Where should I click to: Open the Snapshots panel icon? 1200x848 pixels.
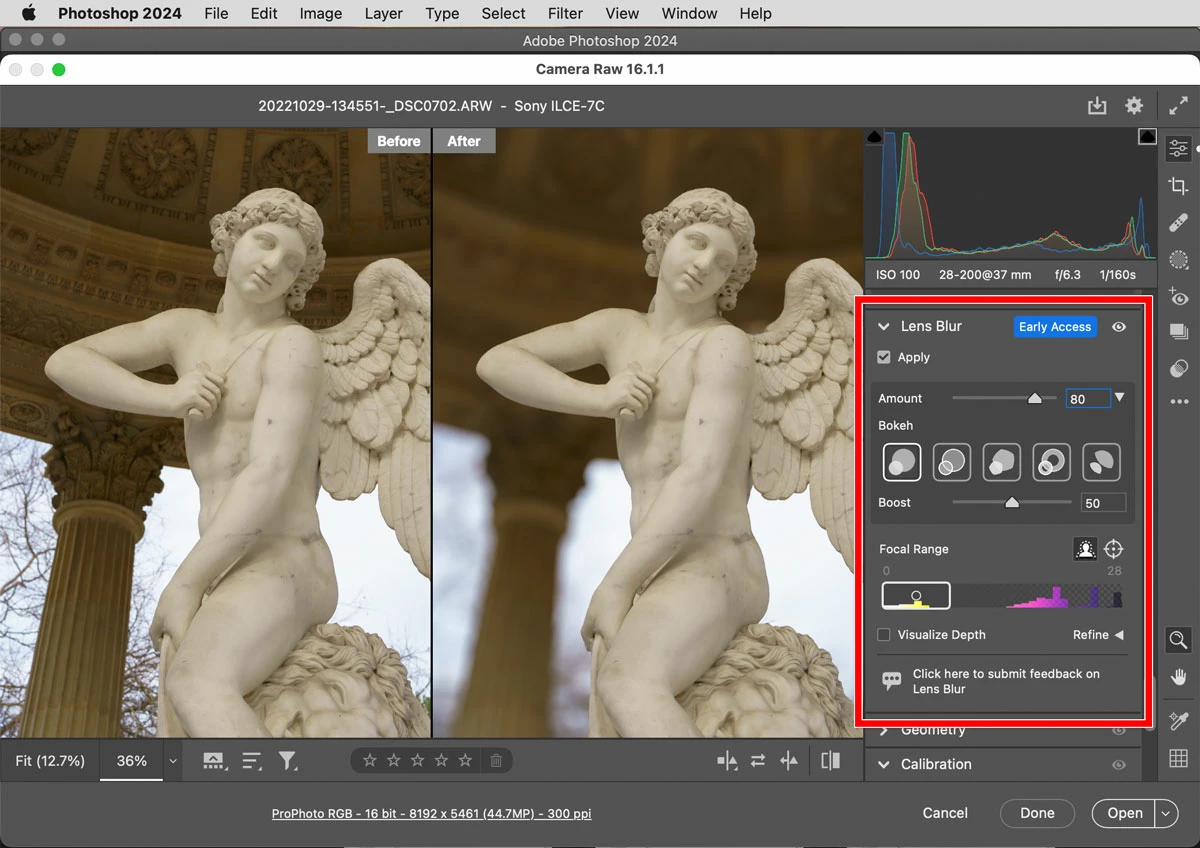coord(1178,332)
